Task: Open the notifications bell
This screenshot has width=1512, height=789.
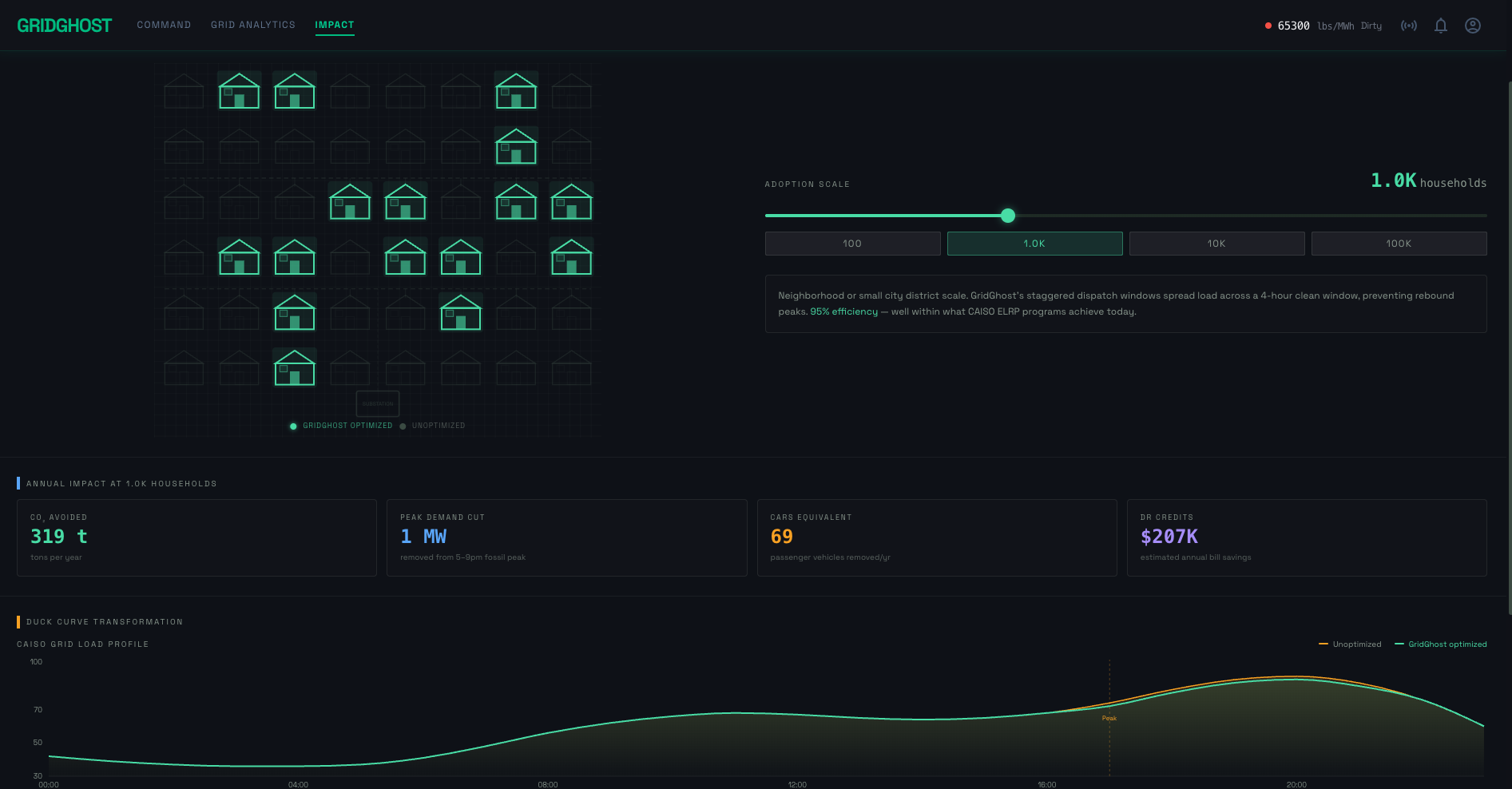Action: coord(1441,26)
